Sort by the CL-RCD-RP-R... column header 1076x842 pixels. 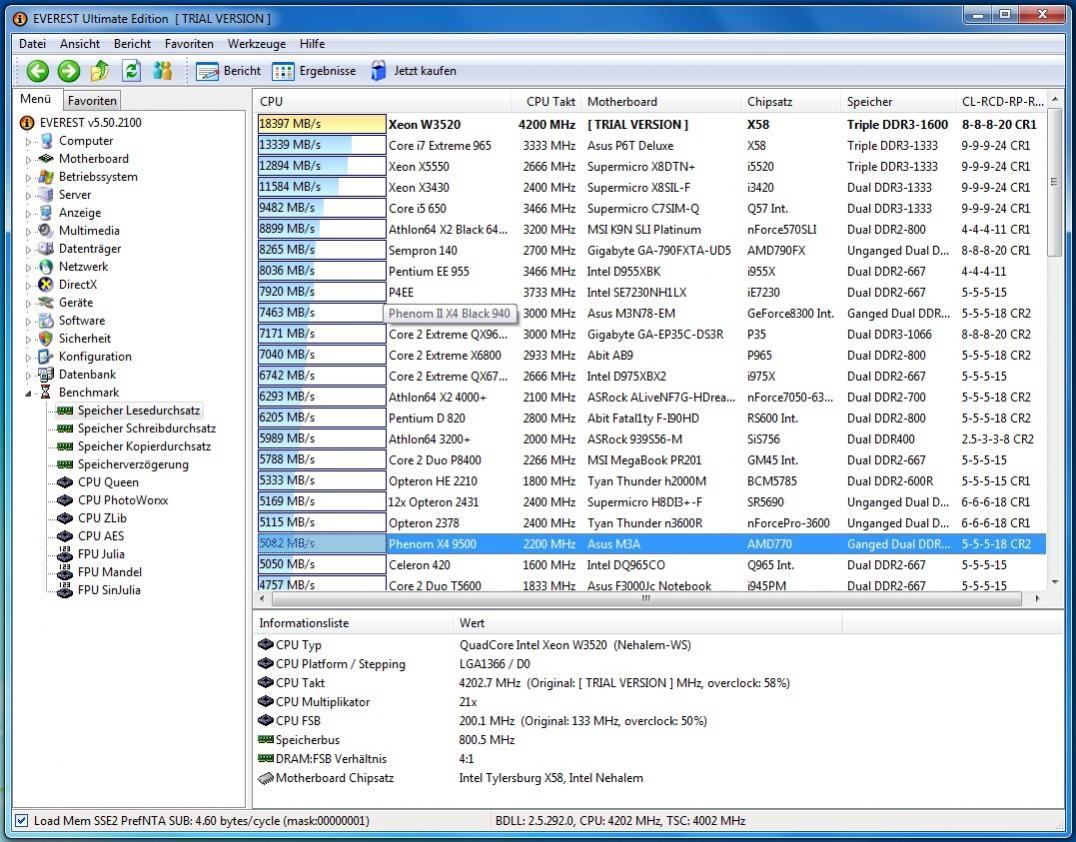click(1001, 102)
